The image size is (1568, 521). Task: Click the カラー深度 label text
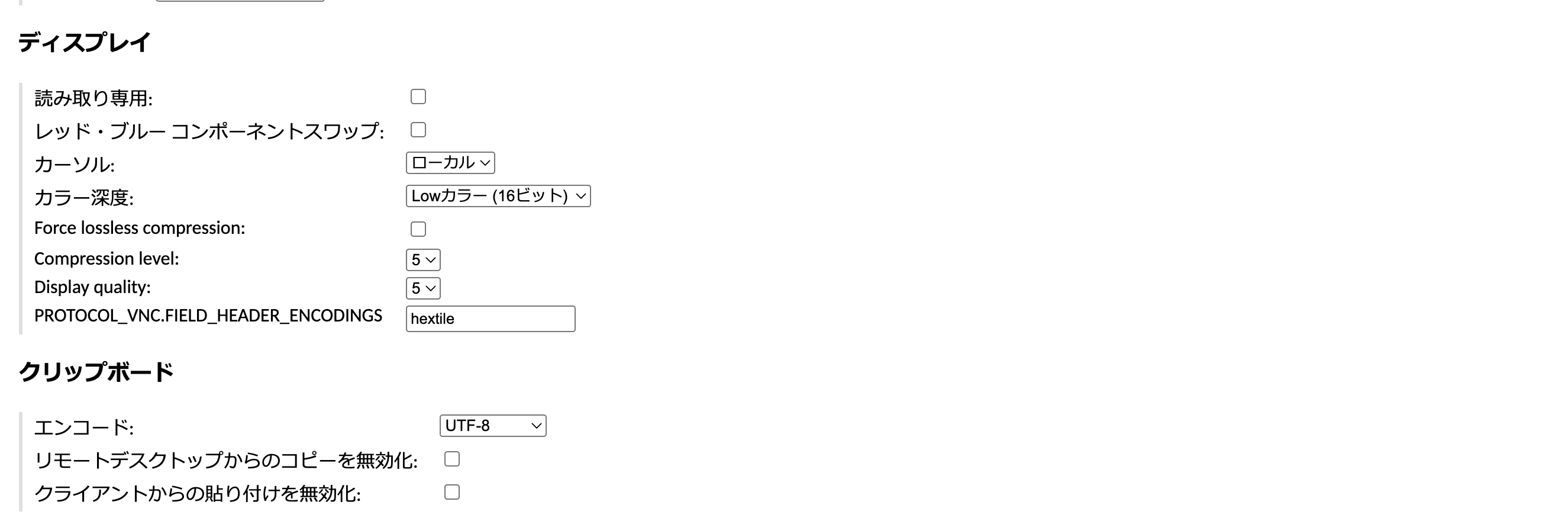(84, 197)
